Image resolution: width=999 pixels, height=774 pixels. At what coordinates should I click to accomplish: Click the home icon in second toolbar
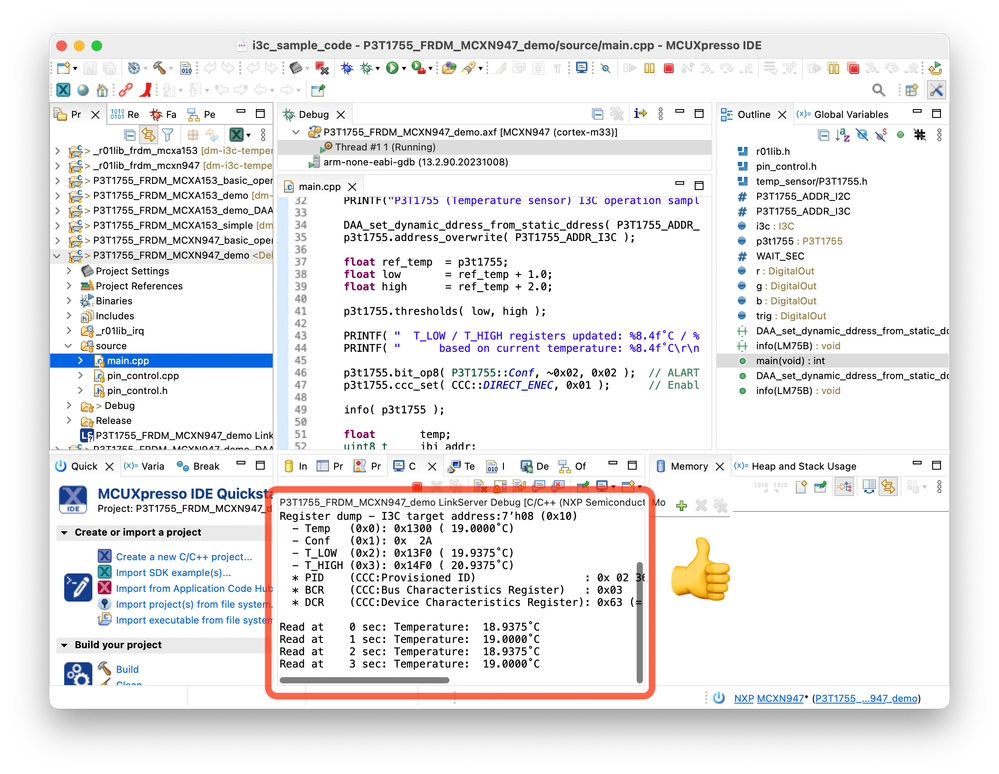click(102, 90)
